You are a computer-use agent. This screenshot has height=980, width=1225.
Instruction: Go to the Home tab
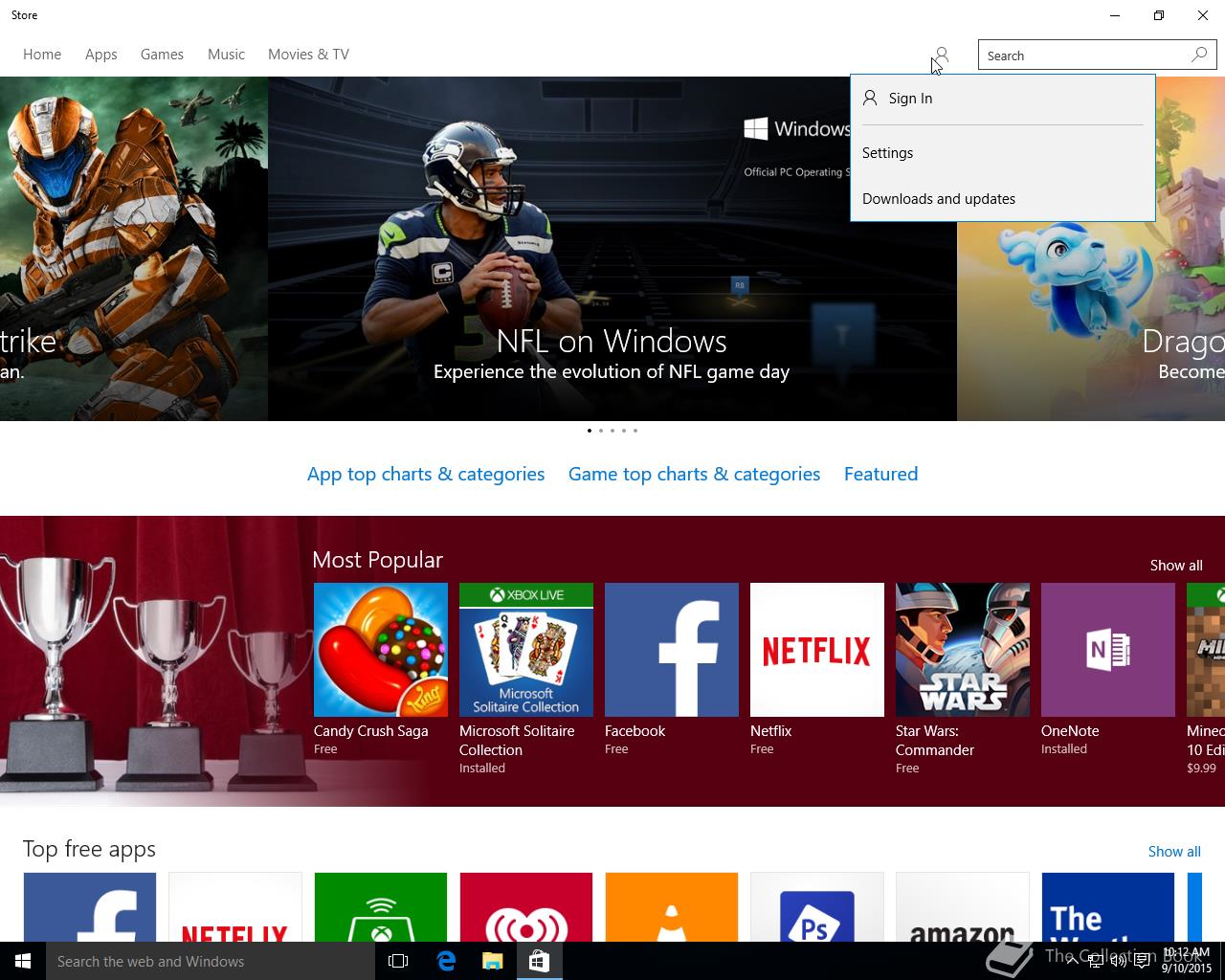(42, 55)
